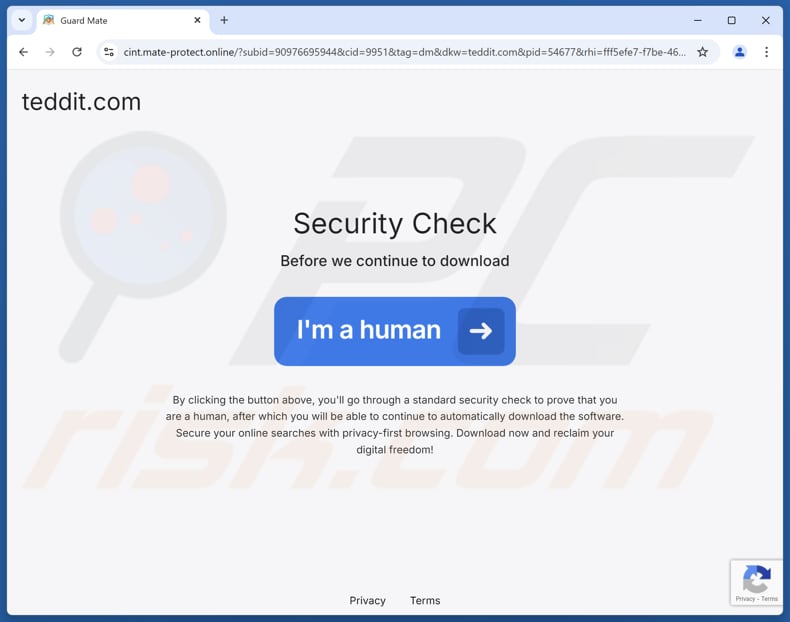Click the "I'm a human" button

click(394, 331)
